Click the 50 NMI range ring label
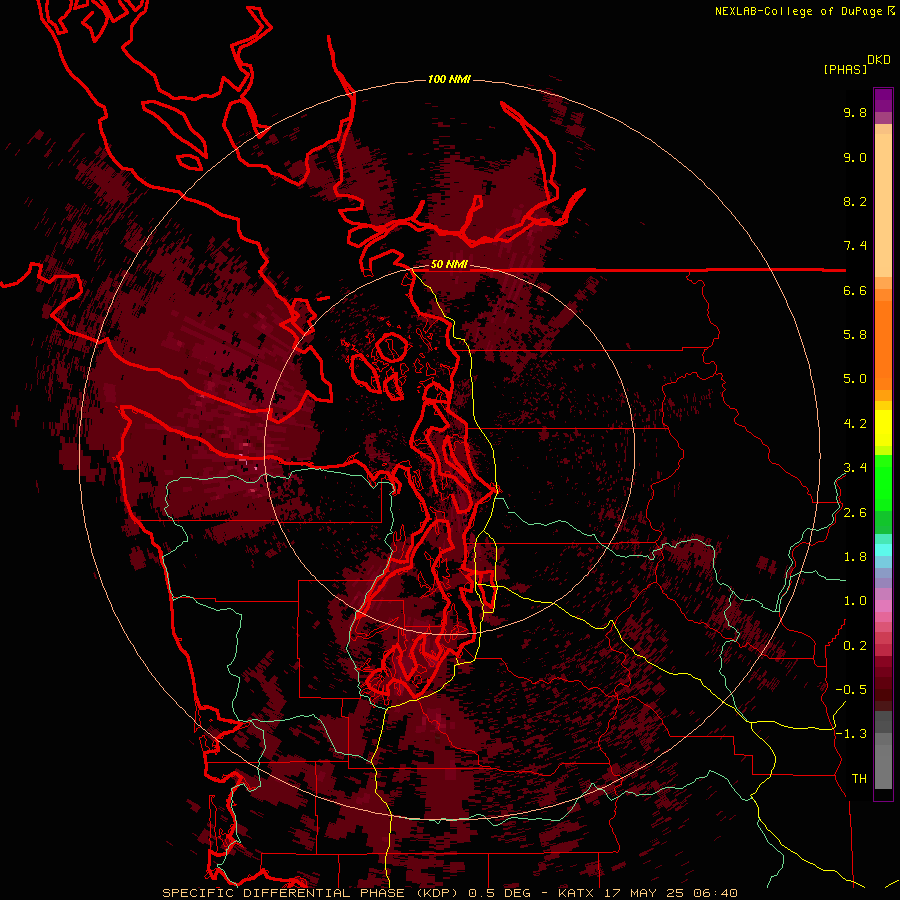 [x=449, y=265]
